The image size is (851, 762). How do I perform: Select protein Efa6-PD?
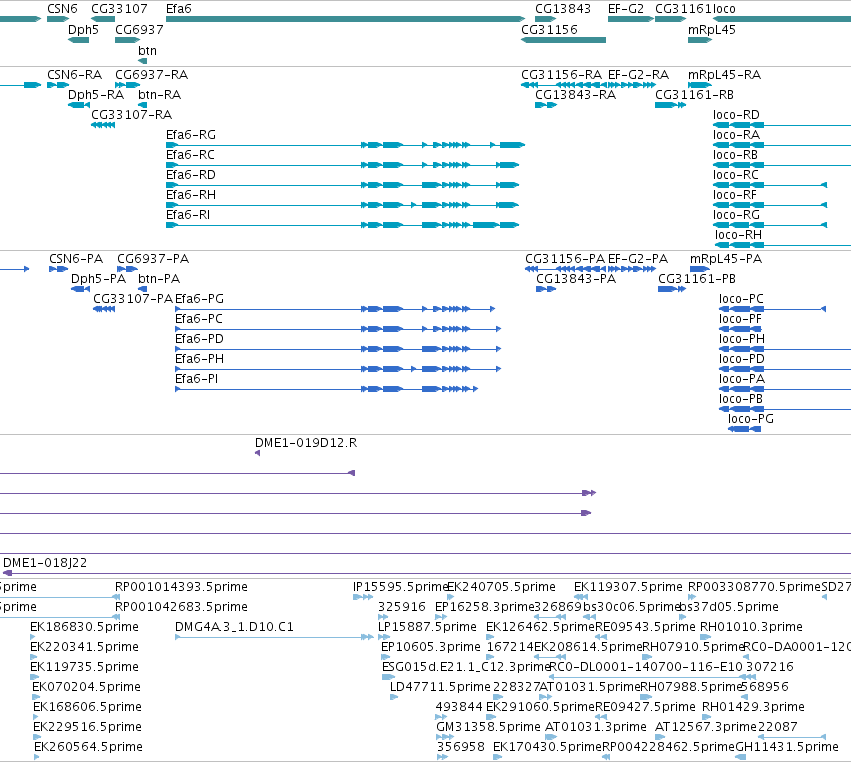(x=199, y=339)
